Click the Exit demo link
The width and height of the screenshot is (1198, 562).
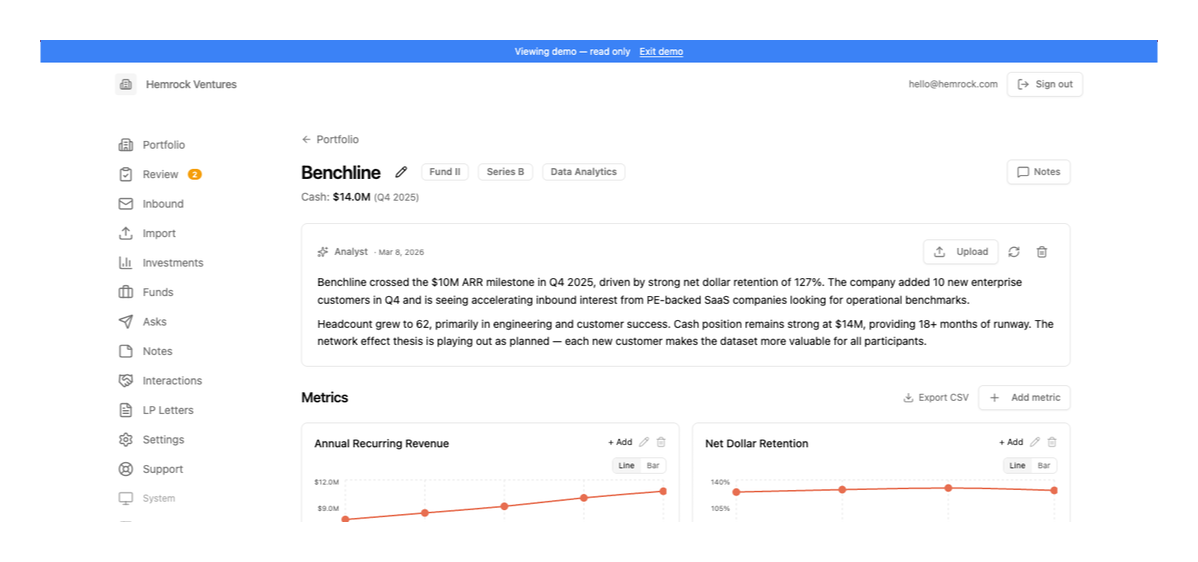pos(661,52)
